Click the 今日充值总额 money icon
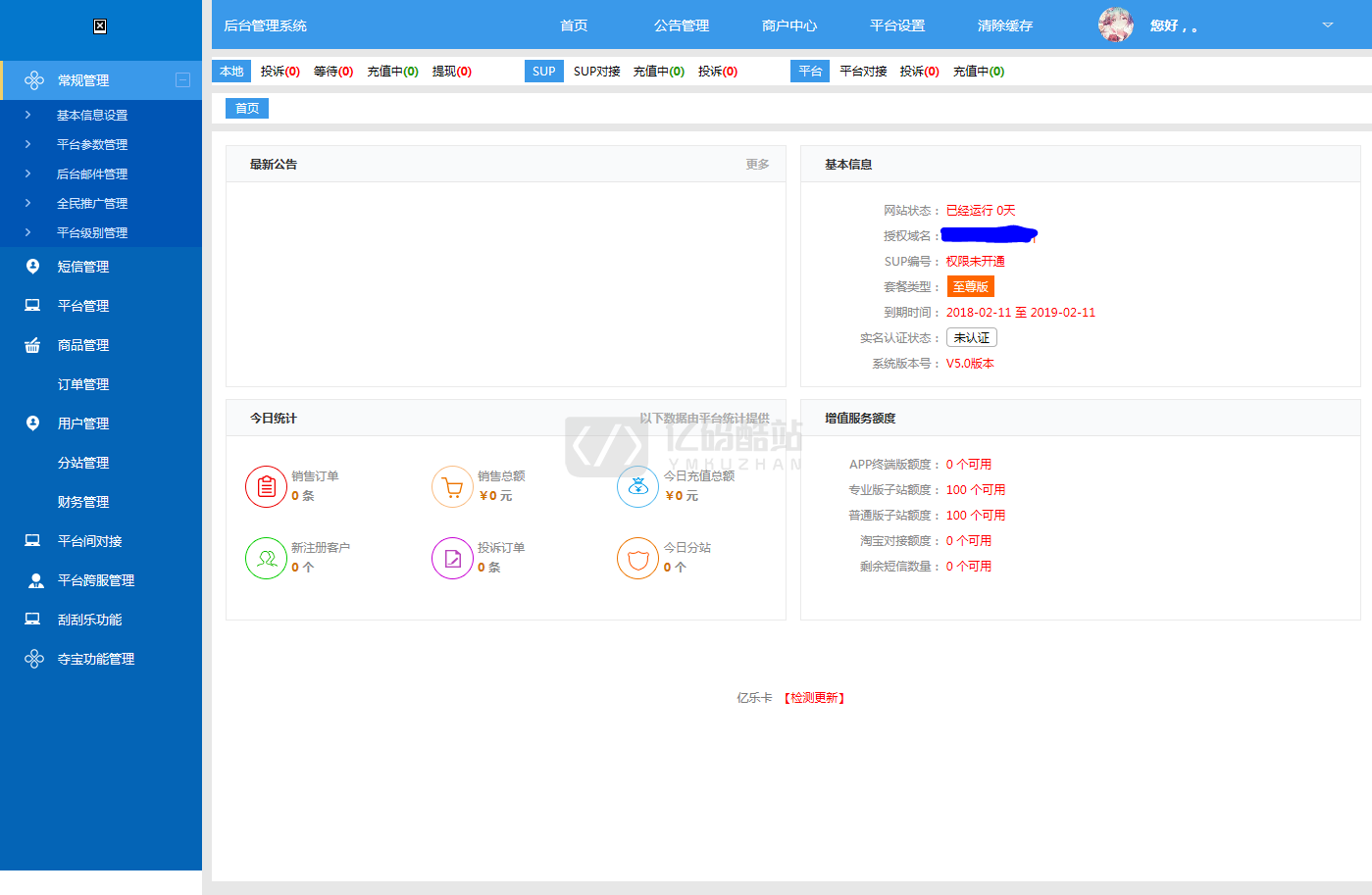The width and height of the screenshot is (1372, 895). pyautogui.click(x=637, y=486)
